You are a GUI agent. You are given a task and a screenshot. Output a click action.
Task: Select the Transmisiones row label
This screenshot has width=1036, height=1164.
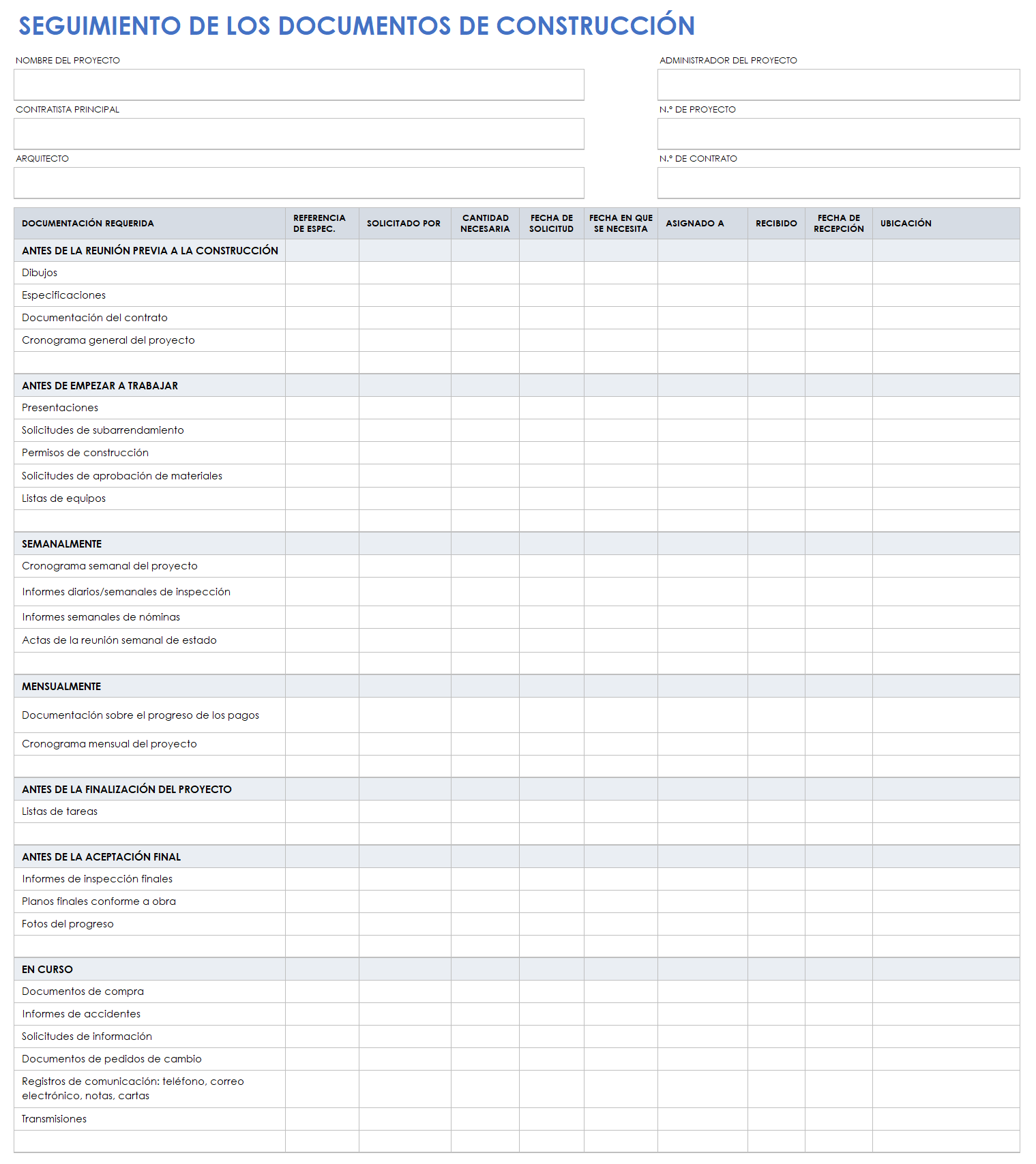click(54, 1119)
